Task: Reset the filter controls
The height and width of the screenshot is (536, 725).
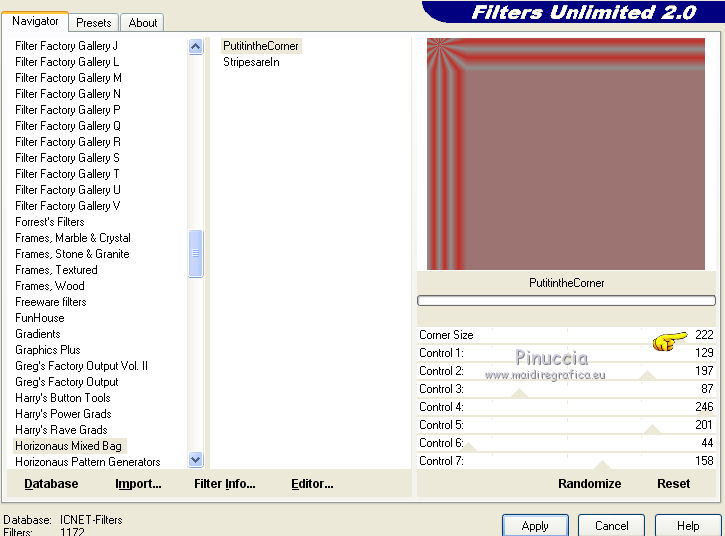Action: click(674, 484)
